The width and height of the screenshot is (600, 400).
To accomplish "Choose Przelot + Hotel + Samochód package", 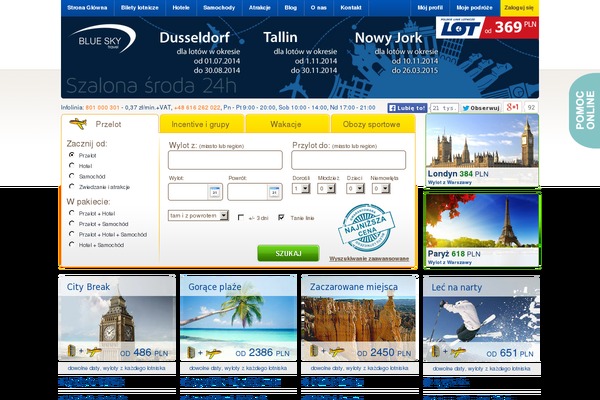I will [72, 233].
